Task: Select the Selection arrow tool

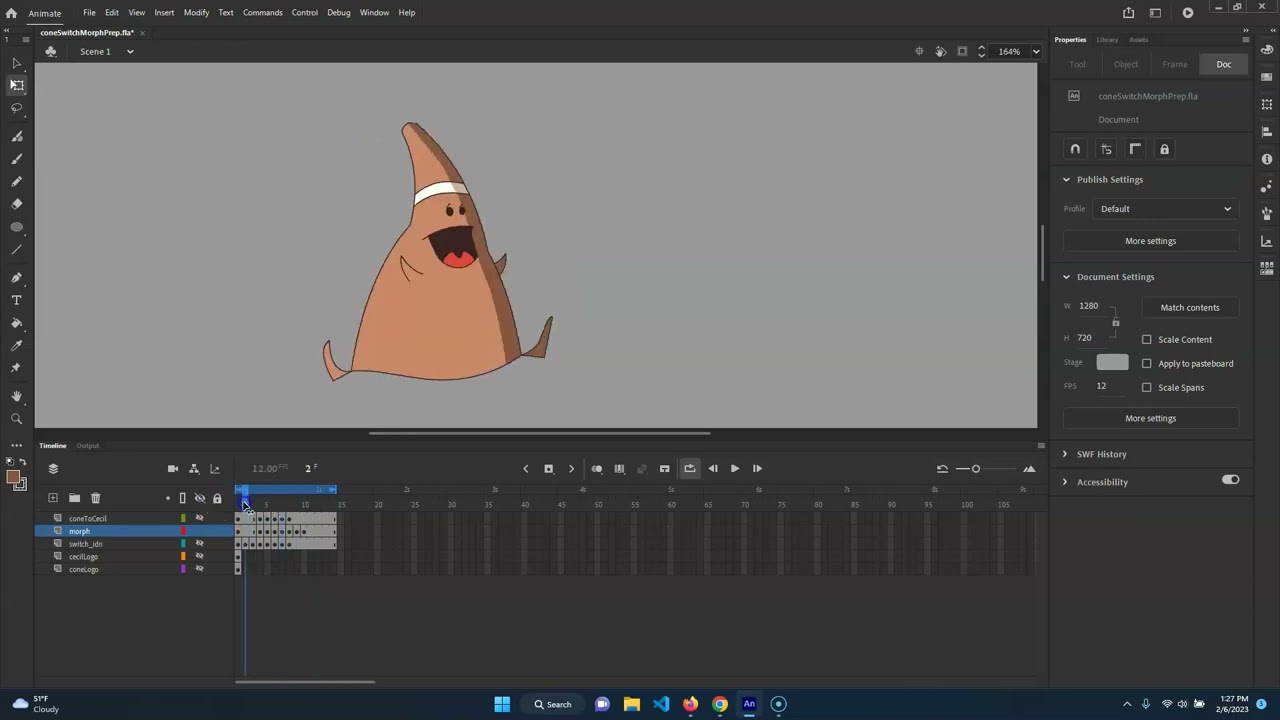Action: [16, 63]
